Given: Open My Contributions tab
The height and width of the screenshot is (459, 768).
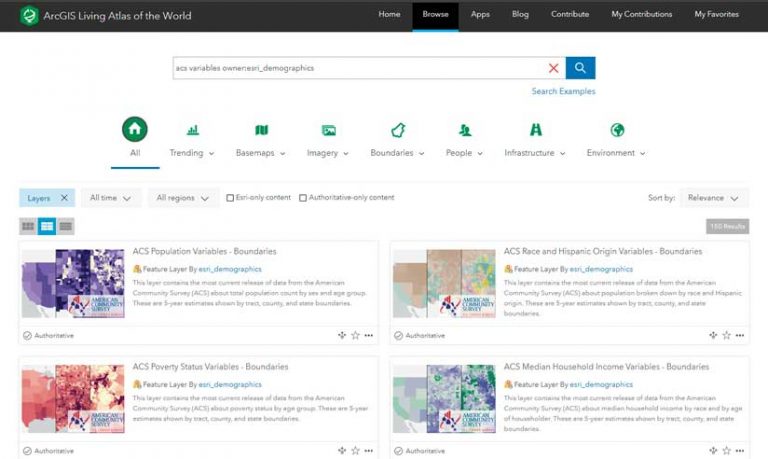Looking at the screenshot, I should click(x=642, y=15).
